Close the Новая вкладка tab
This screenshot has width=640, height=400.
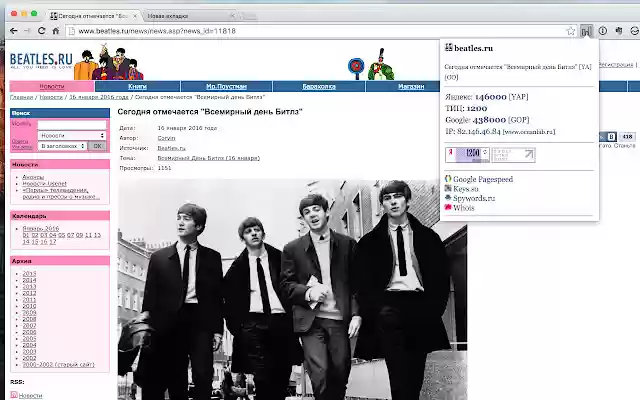pos(232,16)
